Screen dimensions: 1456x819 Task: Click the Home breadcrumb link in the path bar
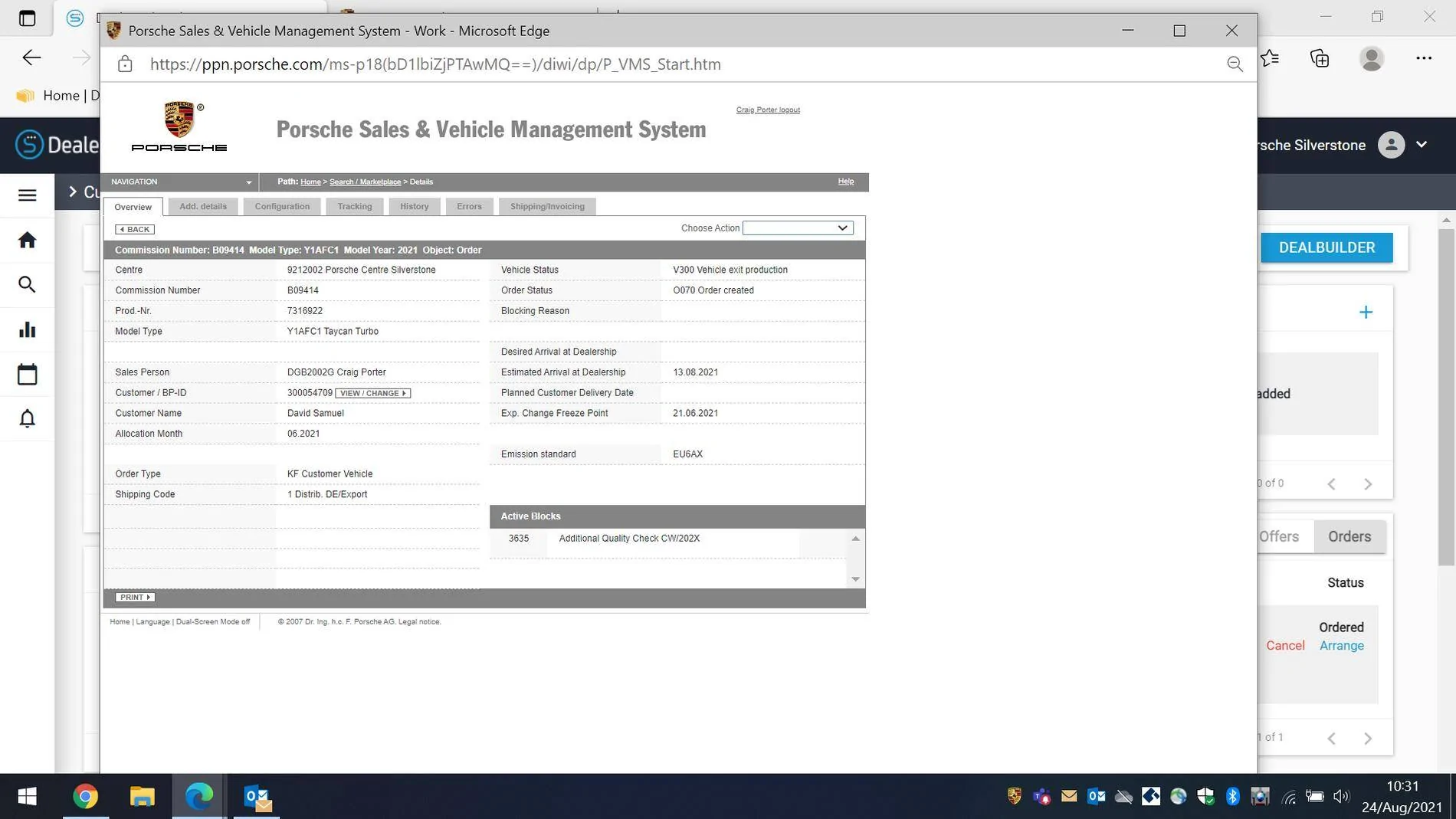[x=310, y=182]
